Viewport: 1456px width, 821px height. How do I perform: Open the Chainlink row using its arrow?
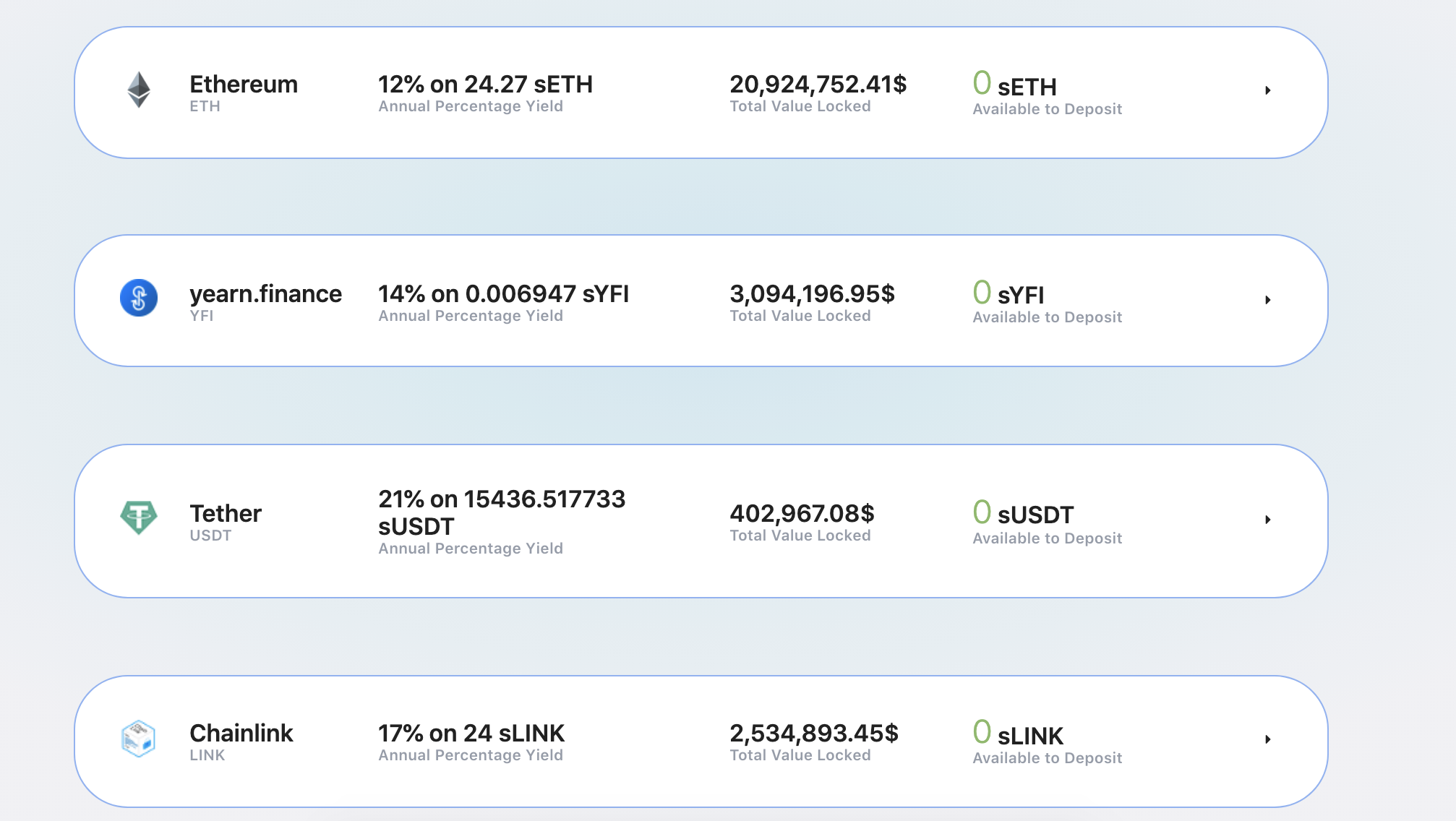[1269, 739]
